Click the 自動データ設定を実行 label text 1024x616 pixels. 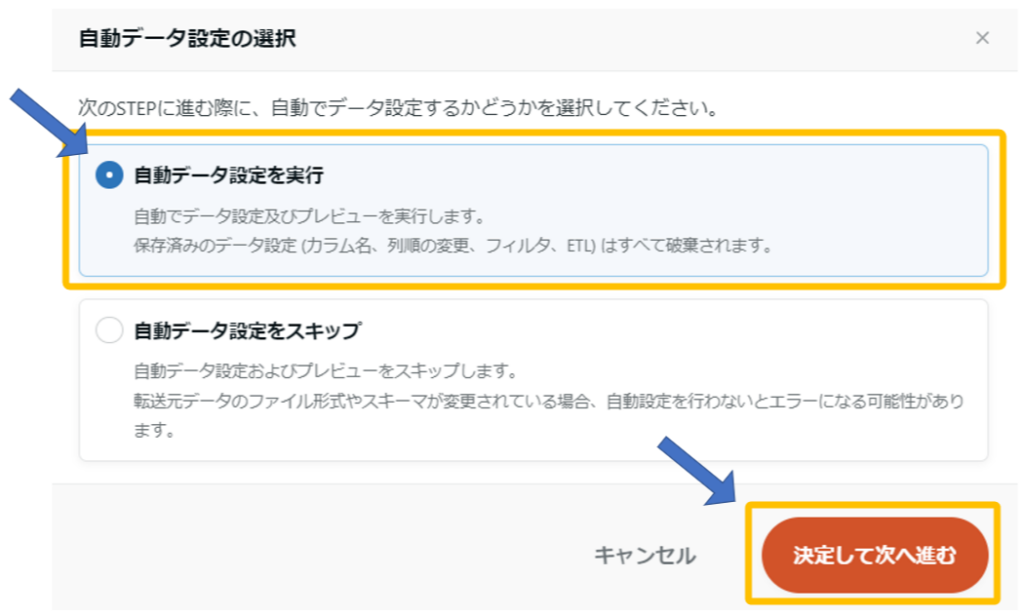coord(229,176)
